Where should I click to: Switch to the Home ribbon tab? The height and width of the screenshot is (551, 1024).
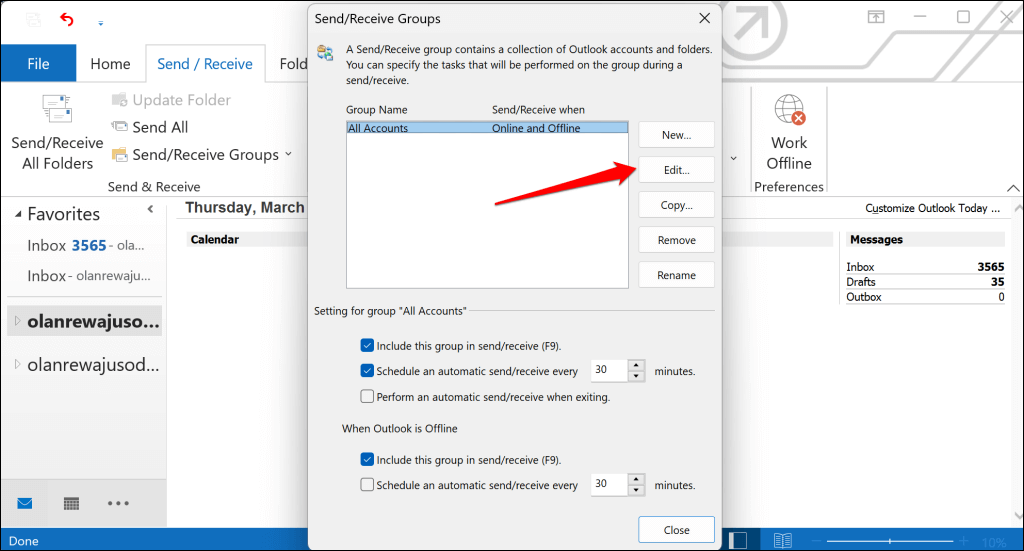pos(110,63)
